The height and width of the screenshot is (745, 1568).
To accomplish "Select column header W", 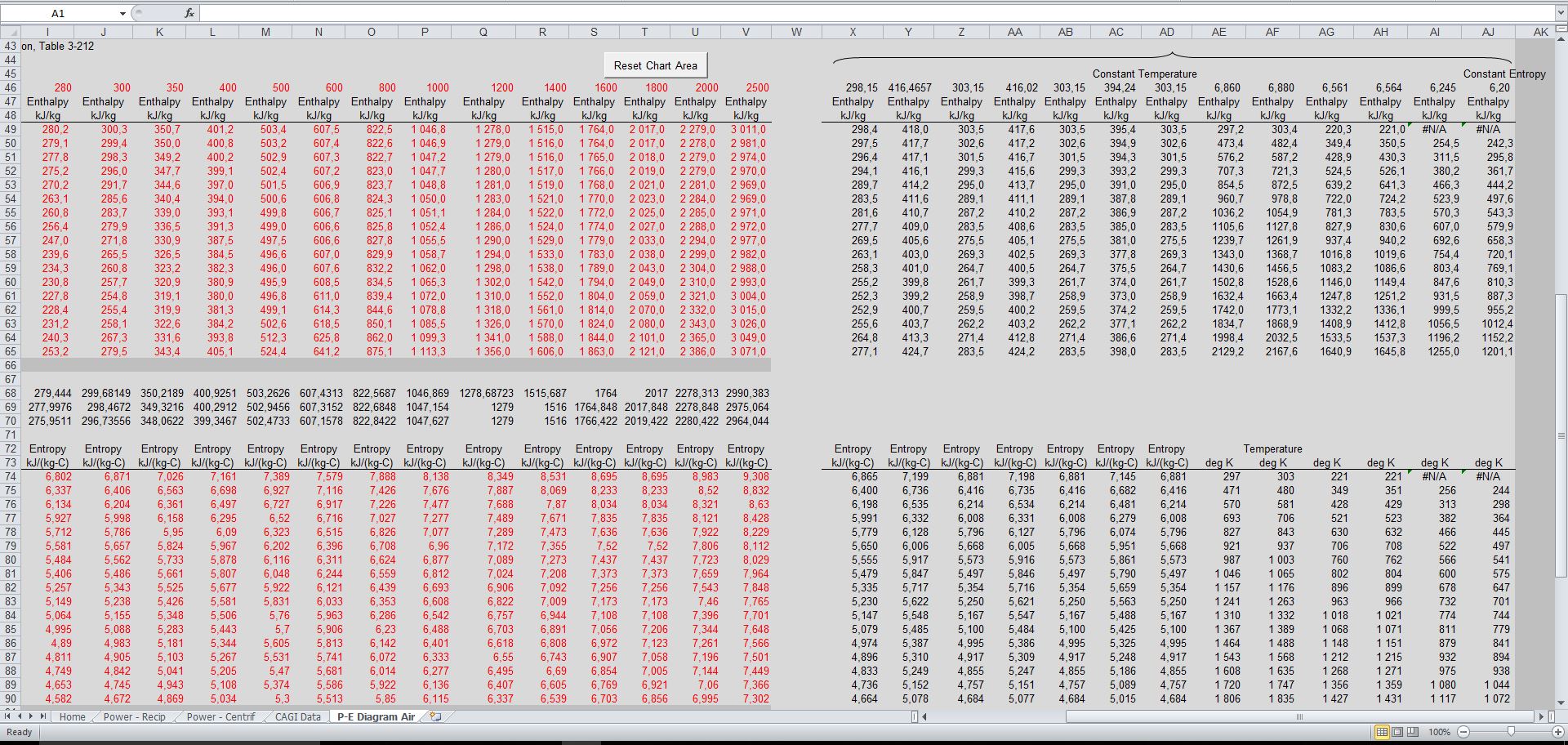I will pos(796,32).
